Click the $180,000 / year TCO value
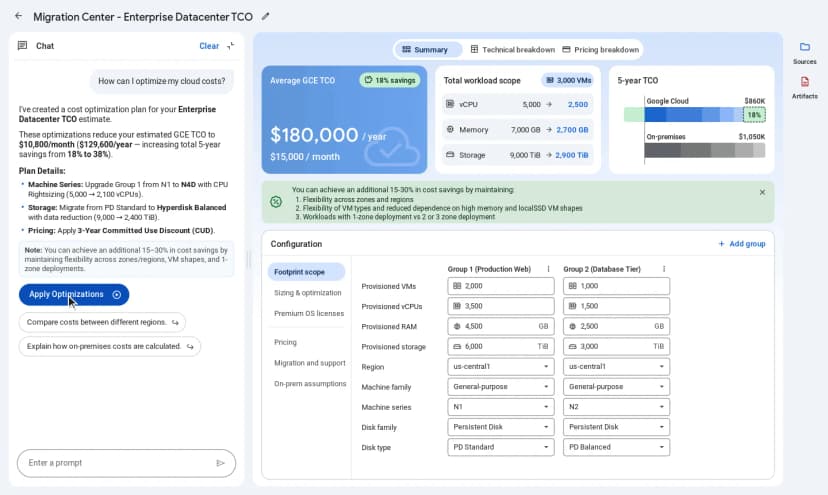This screenshot has height=495, width=828. pos(328,135)
